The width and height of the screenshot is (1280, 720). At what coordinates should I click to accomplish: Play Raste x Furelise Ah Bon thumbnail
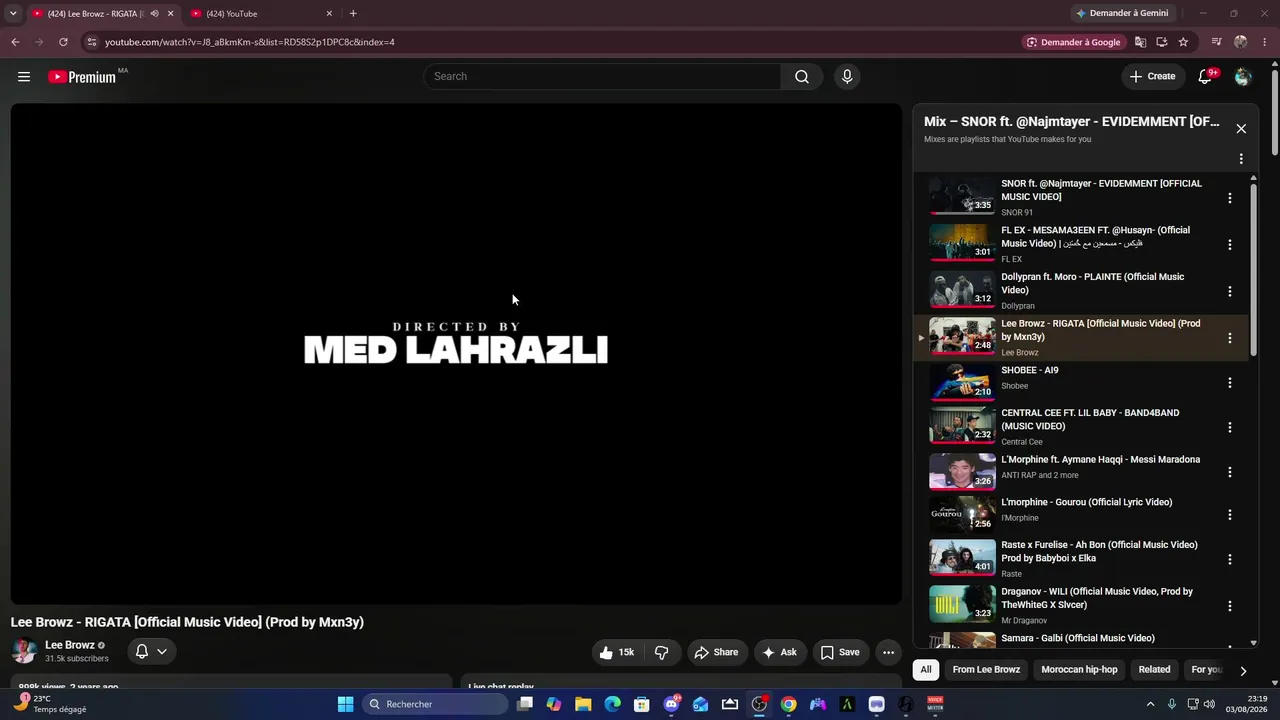[962, 558]
